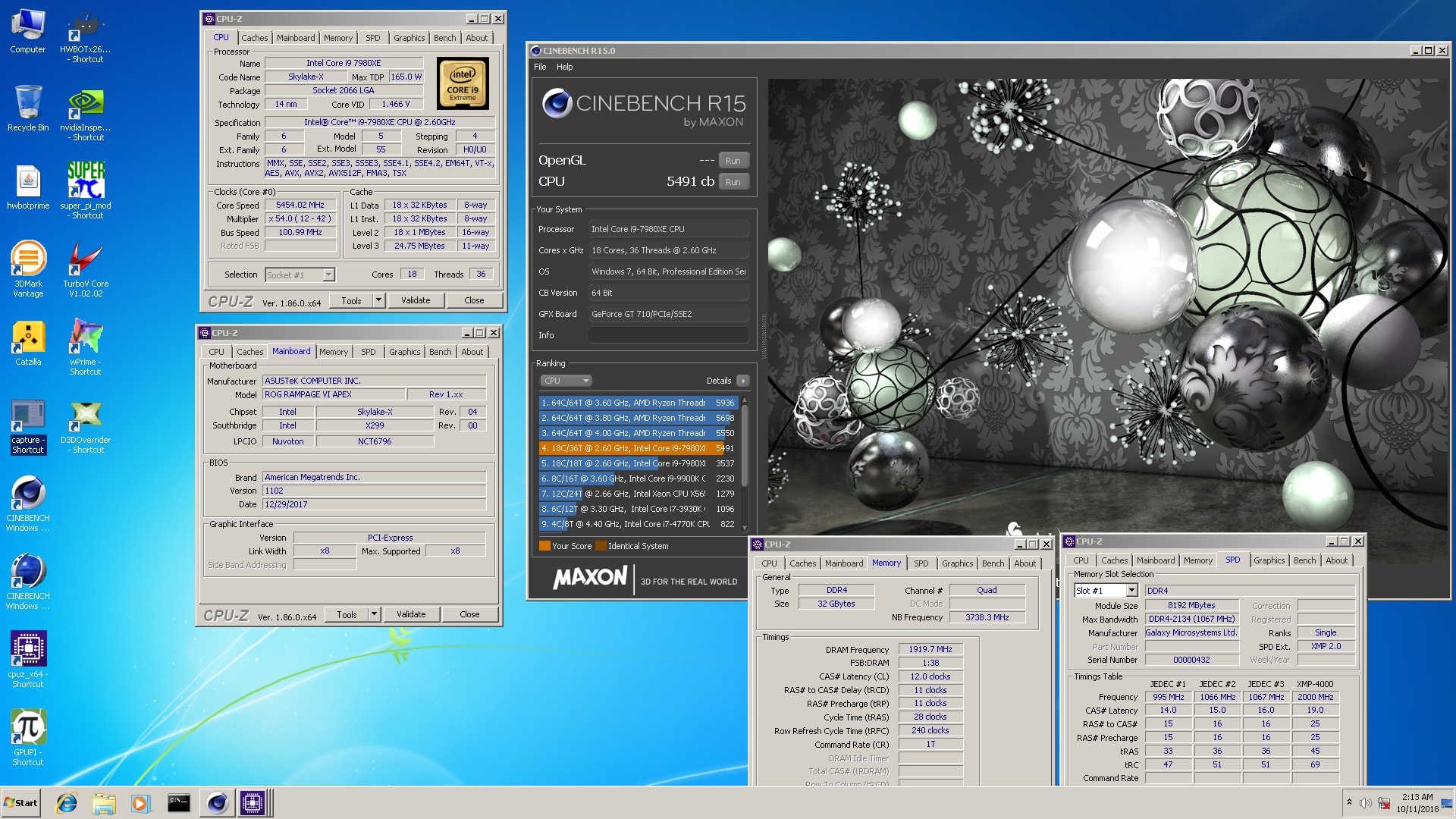The image size is (1456, 819).
Task: Select highlighted ranking entry 18C/36T scoring 5491
Action: pos(639,448)
